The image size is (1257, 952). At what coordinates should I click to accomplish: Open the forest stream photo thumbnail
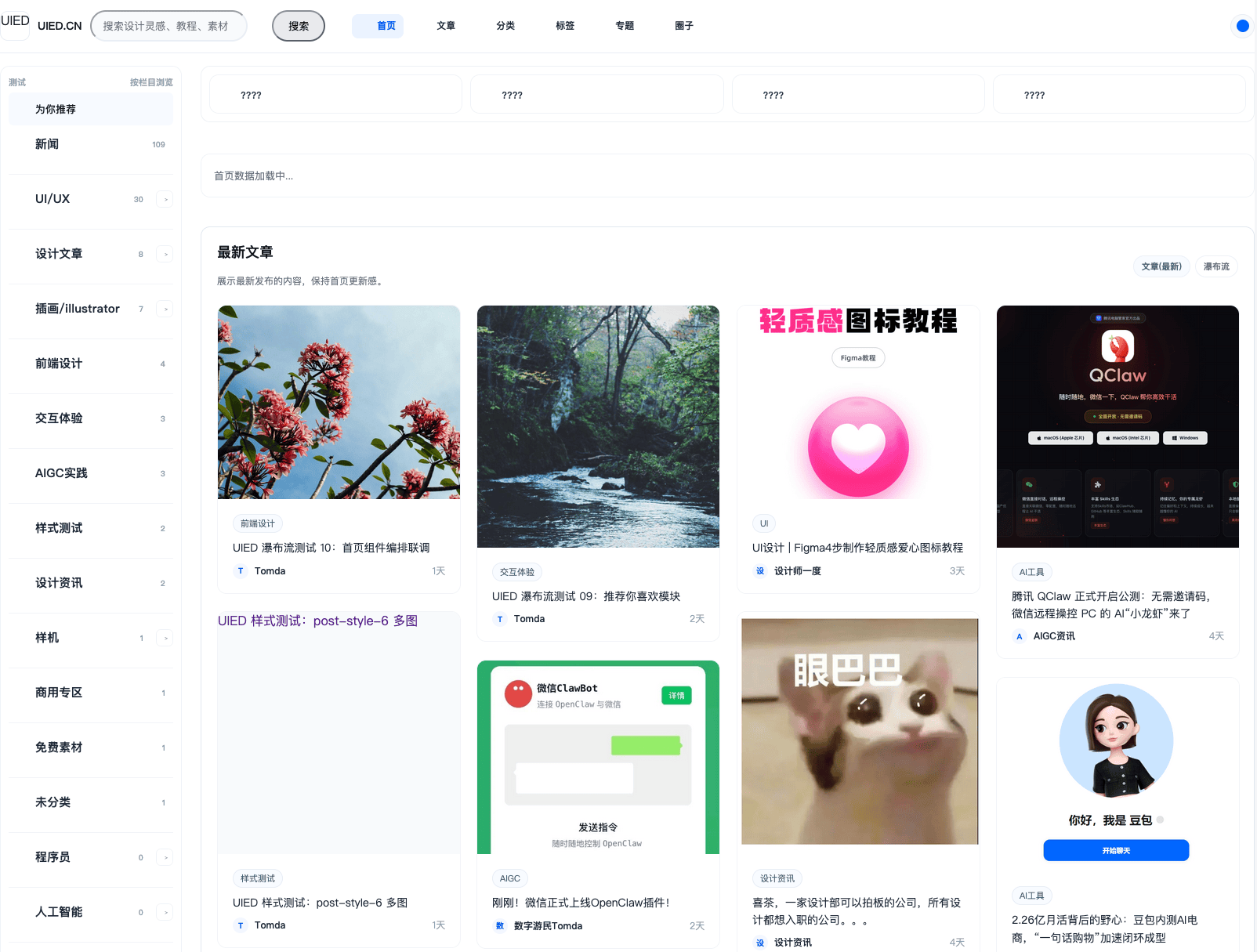click(x=598, y=426)
